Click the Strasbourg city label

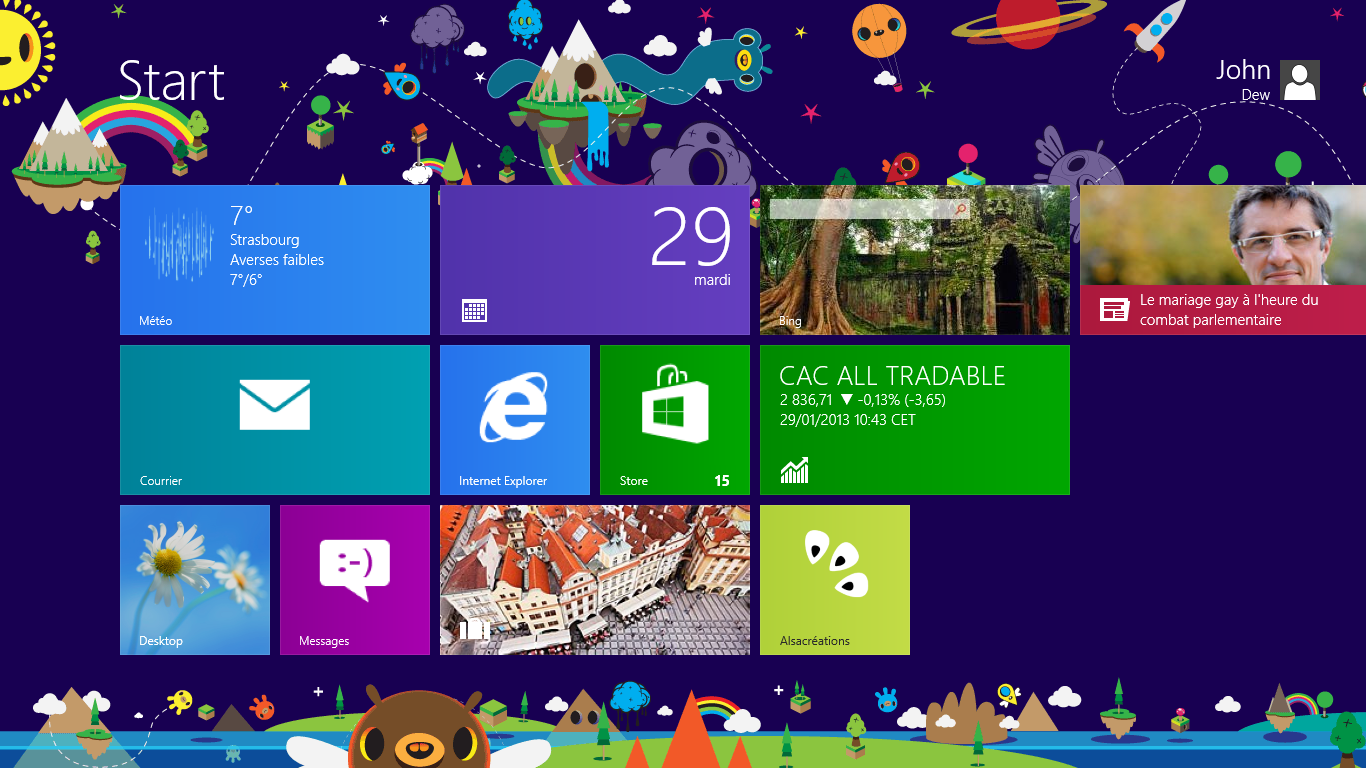(x=264, y=240)
